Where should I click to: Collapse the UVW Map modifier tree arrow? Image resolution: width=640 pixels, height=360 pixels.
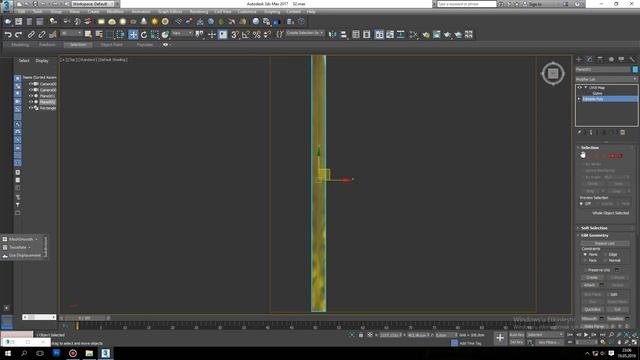click(586, 87)
